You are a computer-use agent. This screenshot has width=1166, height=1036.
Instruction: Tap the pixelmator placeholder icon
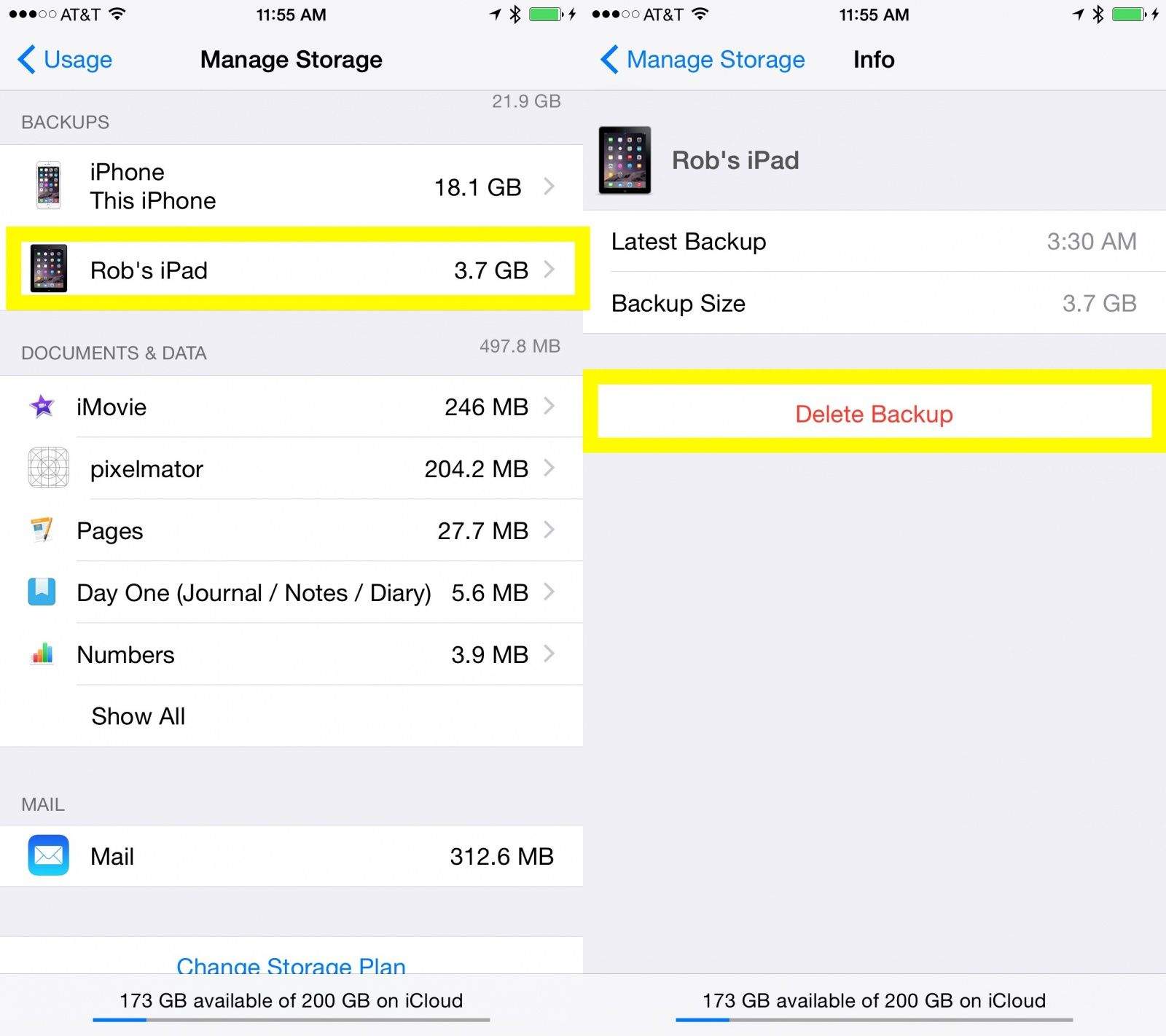tap(48, 468)
